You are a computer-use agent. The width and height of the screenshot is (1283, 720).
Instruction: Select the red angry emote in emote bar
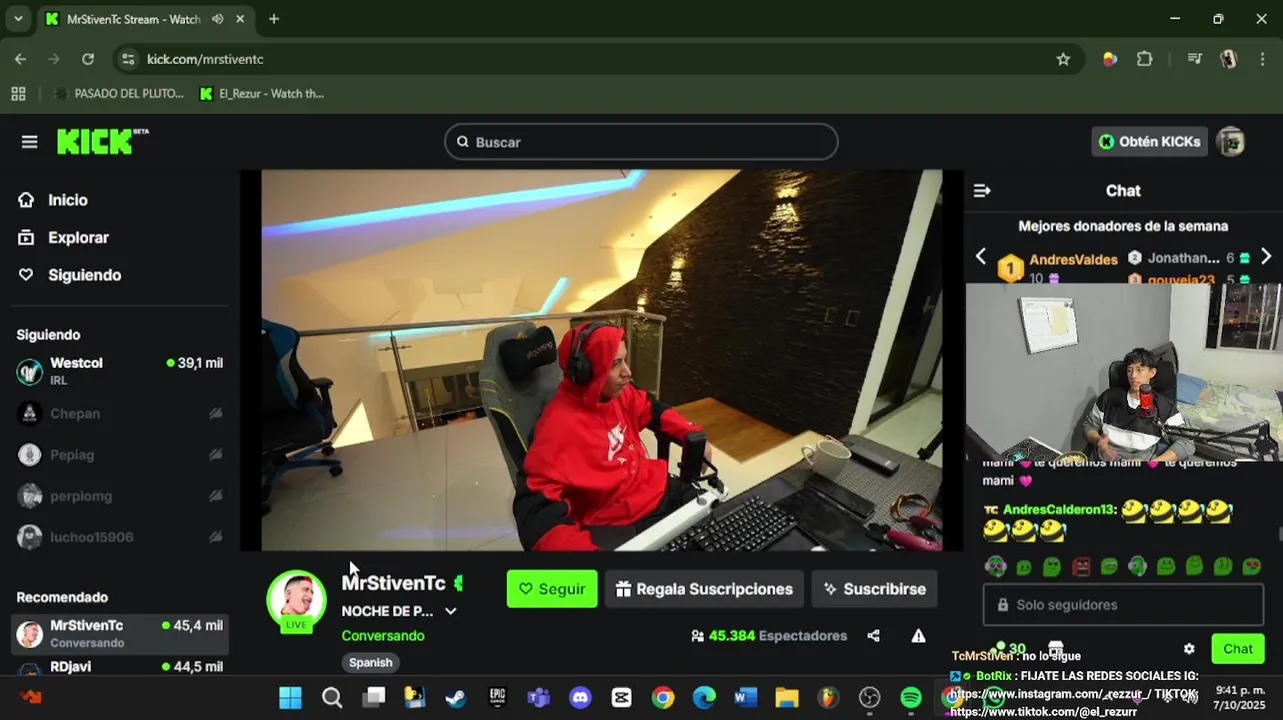[x=1080, y=567]
